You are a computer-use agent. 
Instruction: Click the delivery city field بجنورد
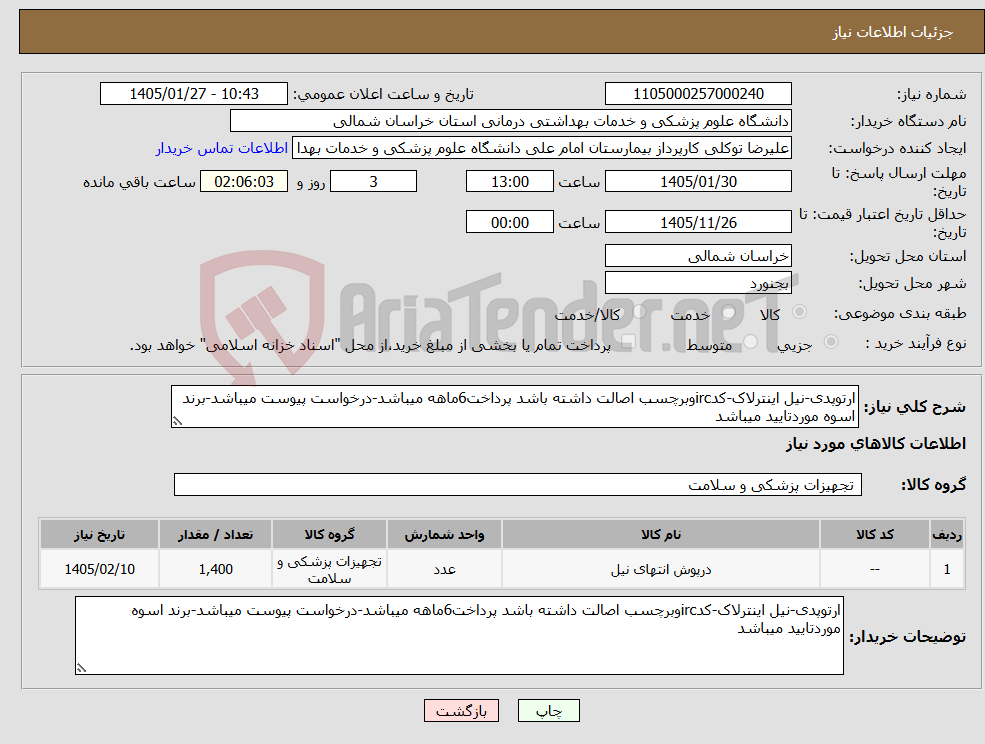(698, 283)
